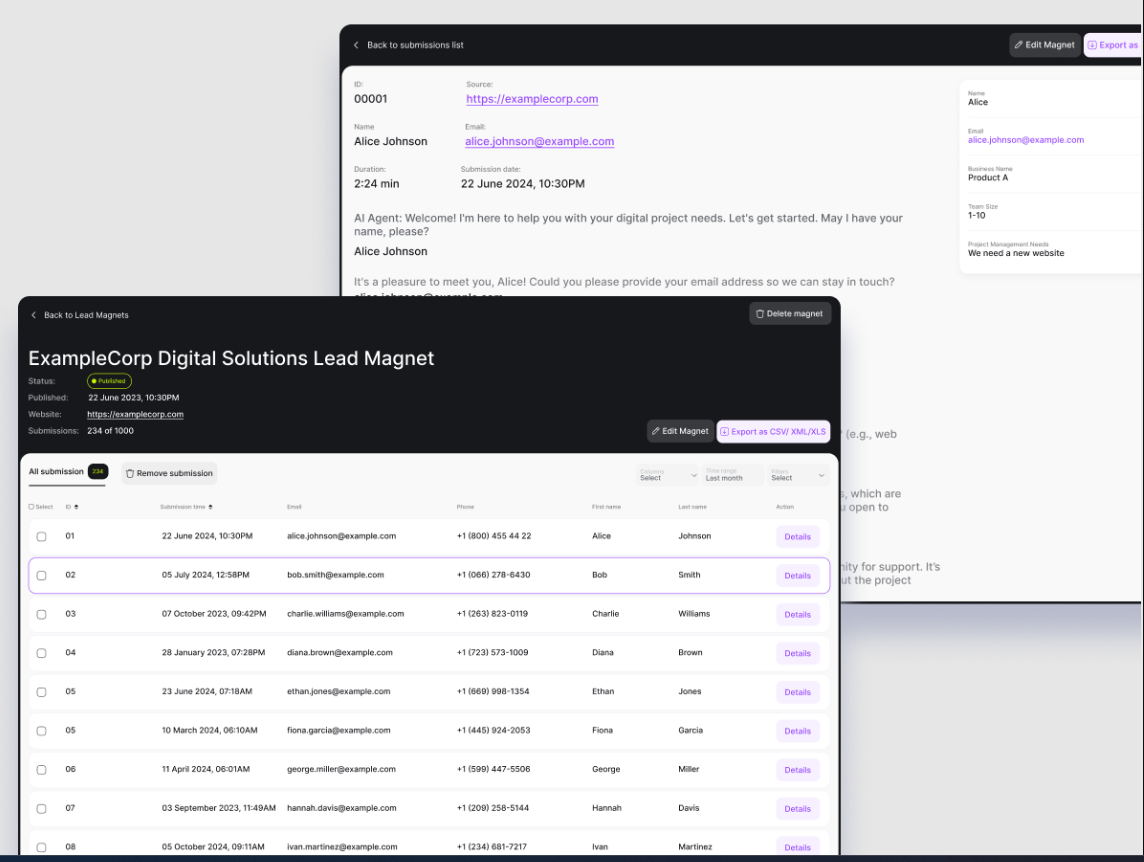1144x862 pixels.
Task: Click the back chevron near Back to submissions list
Action: pos(356,45)
